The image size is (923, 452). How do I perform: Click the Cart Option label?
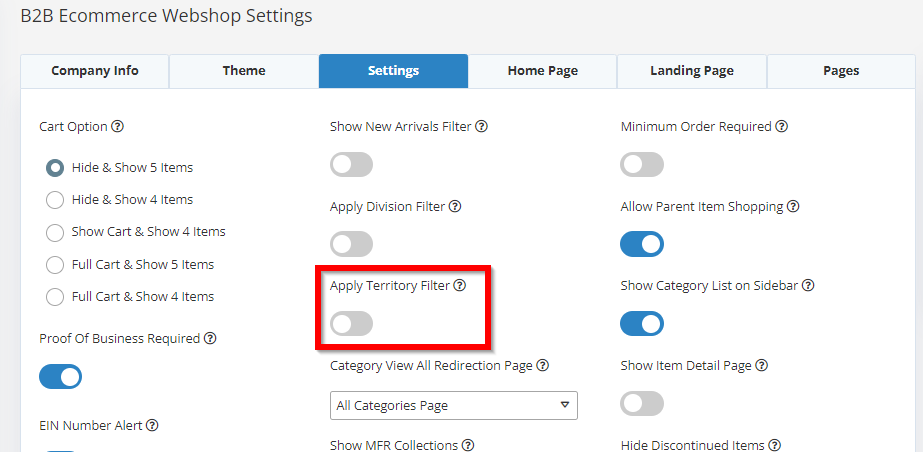pyautogui.click(x=74, y=127)
